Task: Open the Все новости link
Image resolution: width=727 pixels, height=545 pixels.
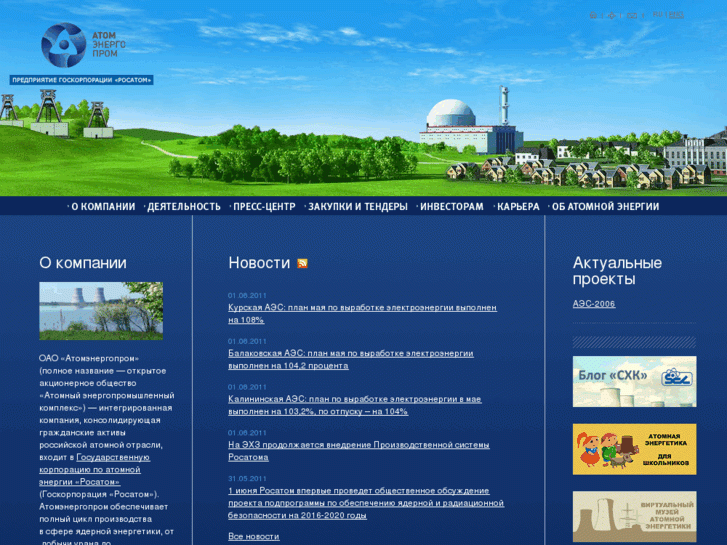Action: pyautogui.click(x=254, y=536)
